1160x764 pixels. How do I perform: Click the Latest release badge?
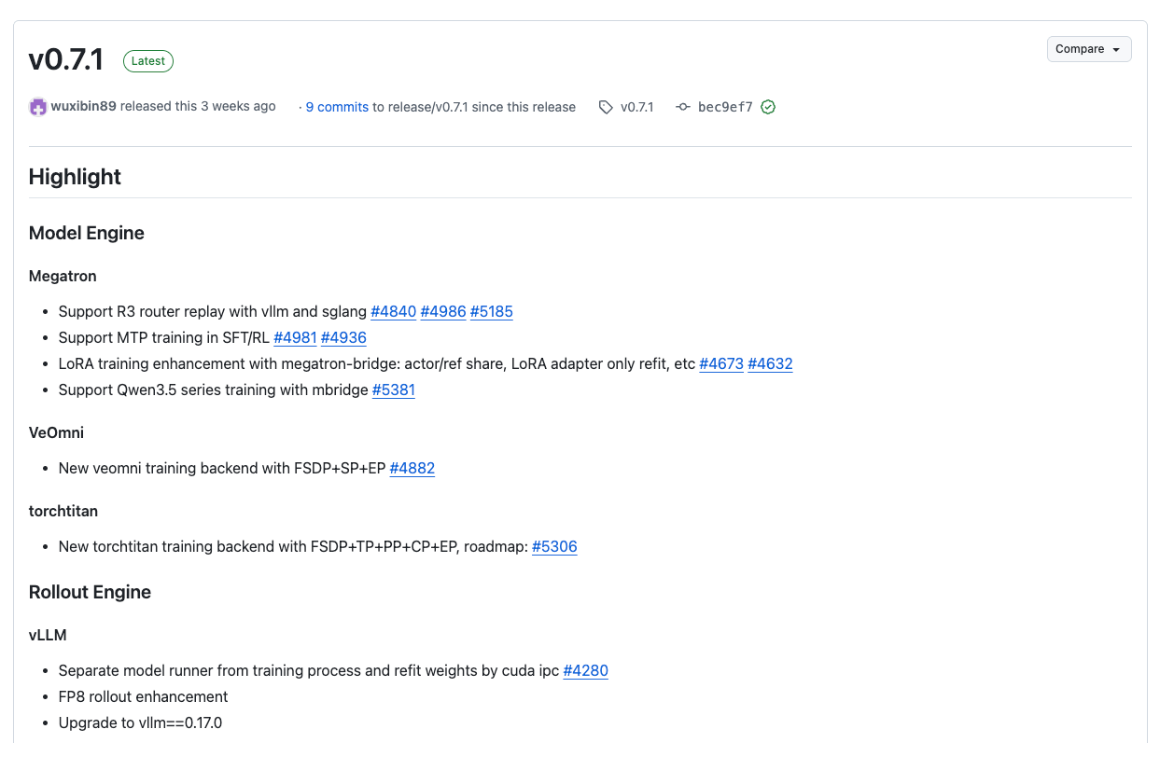148,61
